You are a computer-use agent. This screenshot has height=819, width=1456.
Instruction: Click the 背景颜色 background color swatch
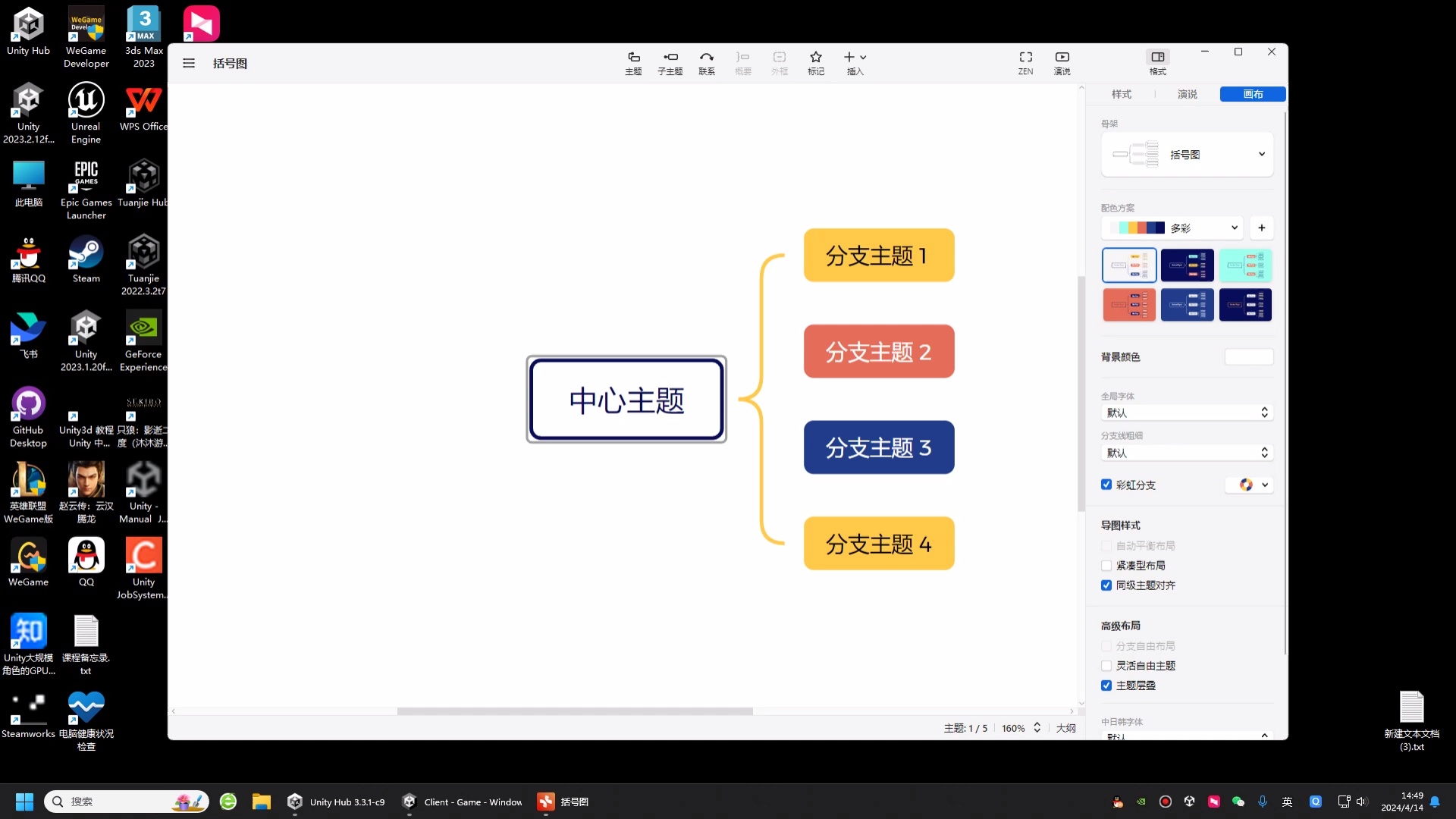click(x=1248, y=356)
